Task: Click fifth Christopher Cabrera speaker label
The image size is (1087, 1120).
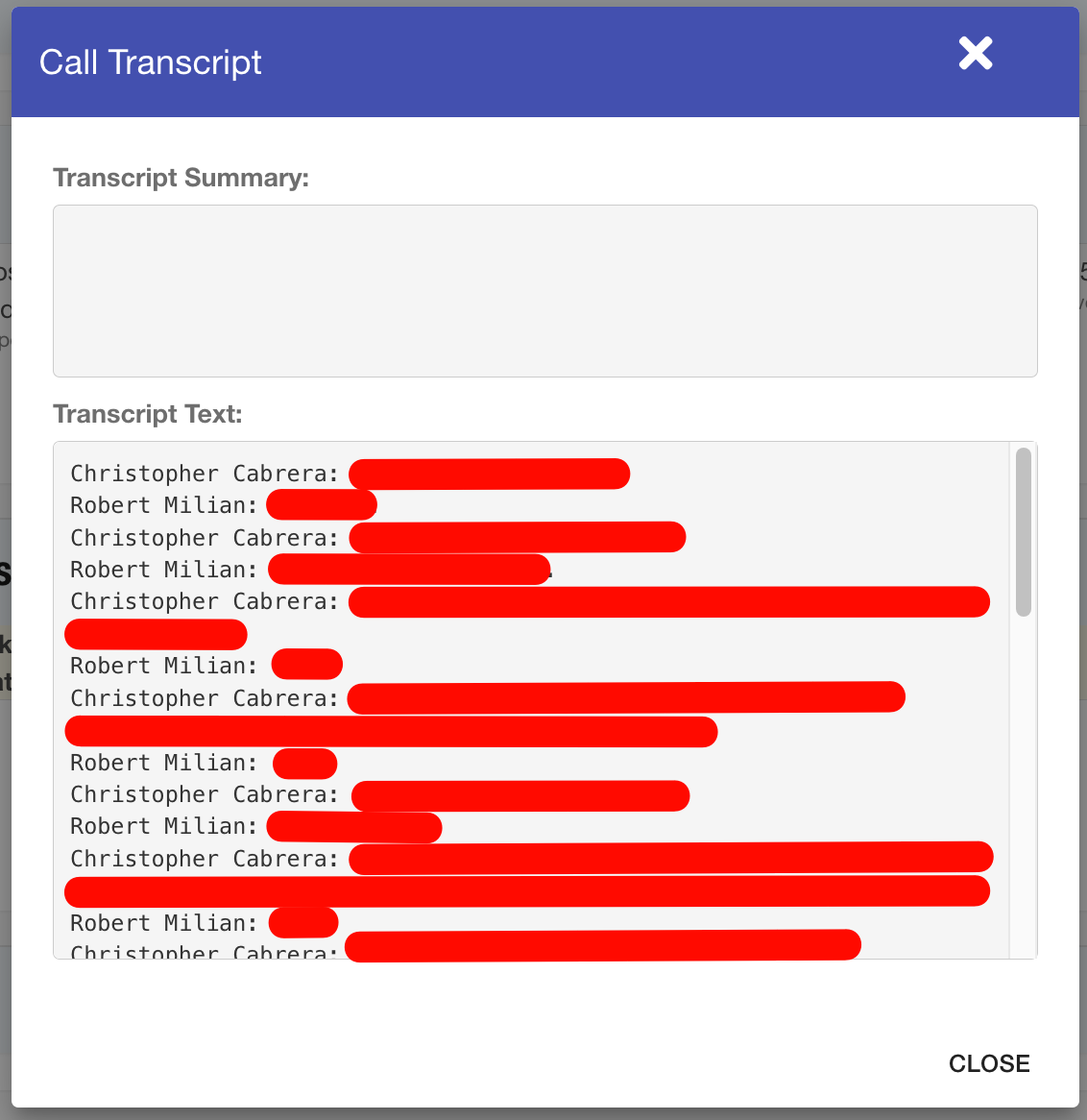Action: (205, 794)
